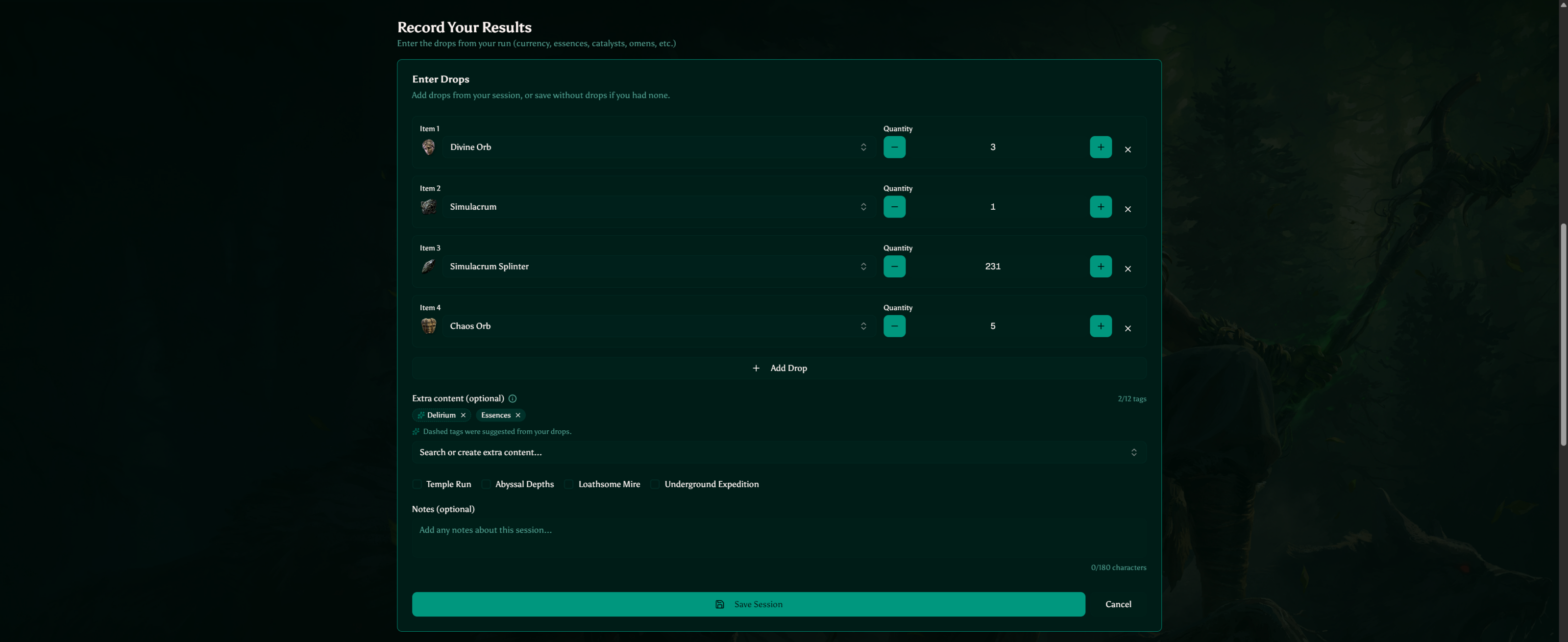Open the Divine Orb item dropdown
Viewport: 1568px width, 642px height.
(659, 147)
